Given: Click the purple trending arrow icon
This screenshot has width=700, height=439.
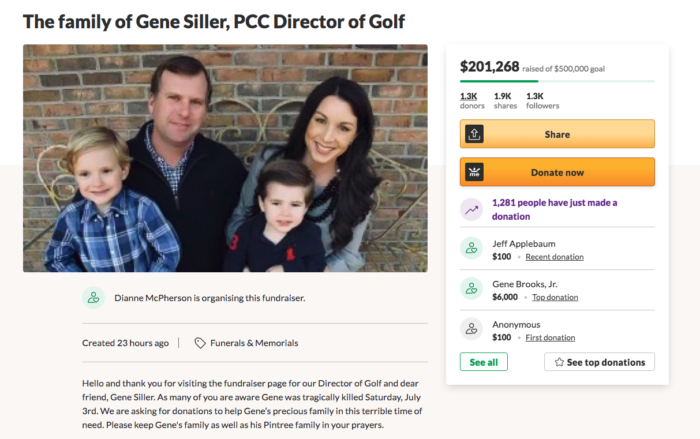Looking at the screenshot, I should pos(471,209).
